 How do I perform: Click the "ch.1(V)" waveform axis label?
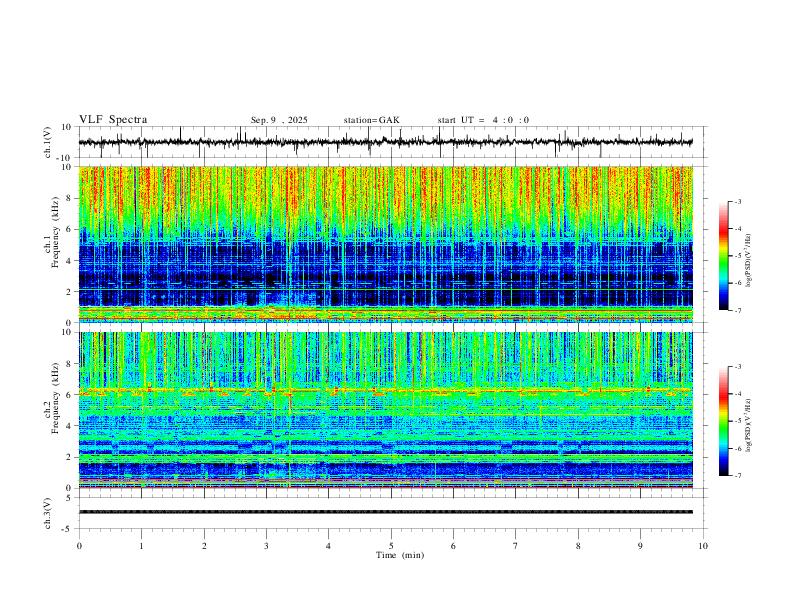click(x=48, y=142)
